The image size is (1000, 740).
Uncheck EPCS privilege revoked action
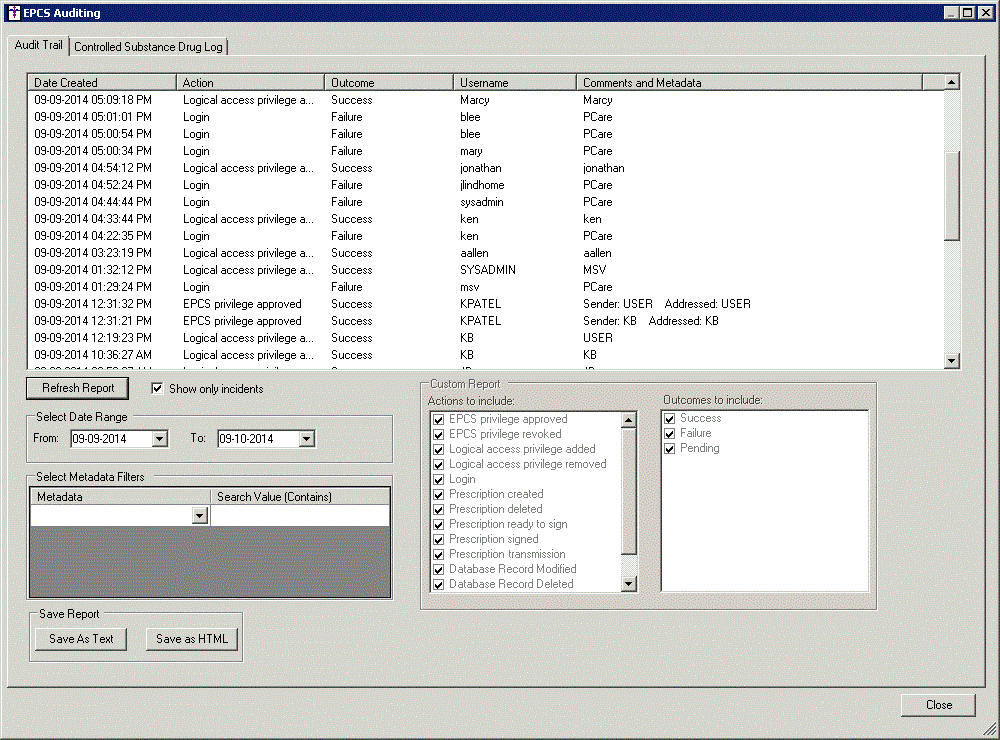[x=439, y=435]
